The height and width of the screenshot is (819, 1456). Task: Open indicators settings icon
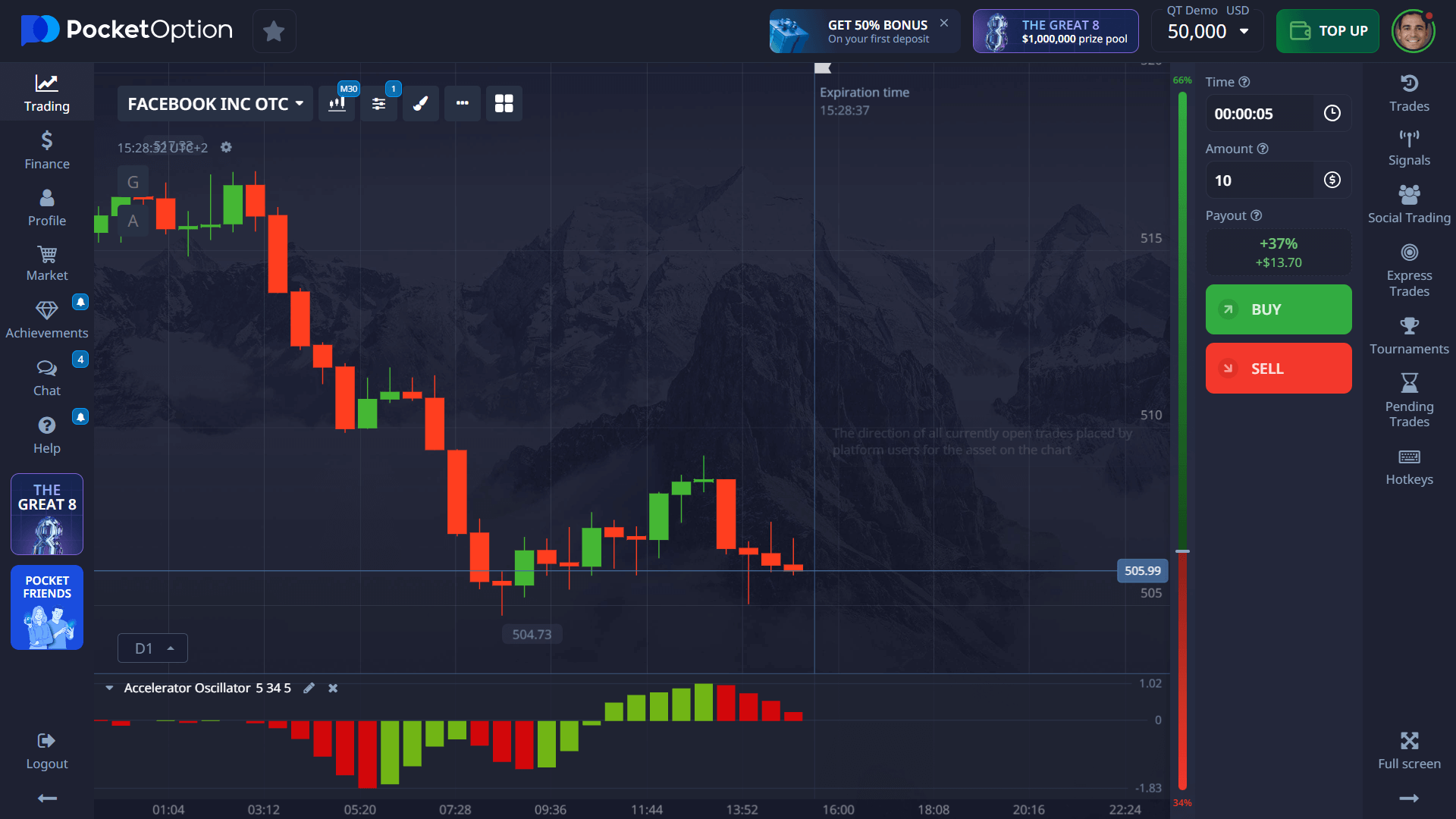tap(378, 104)
